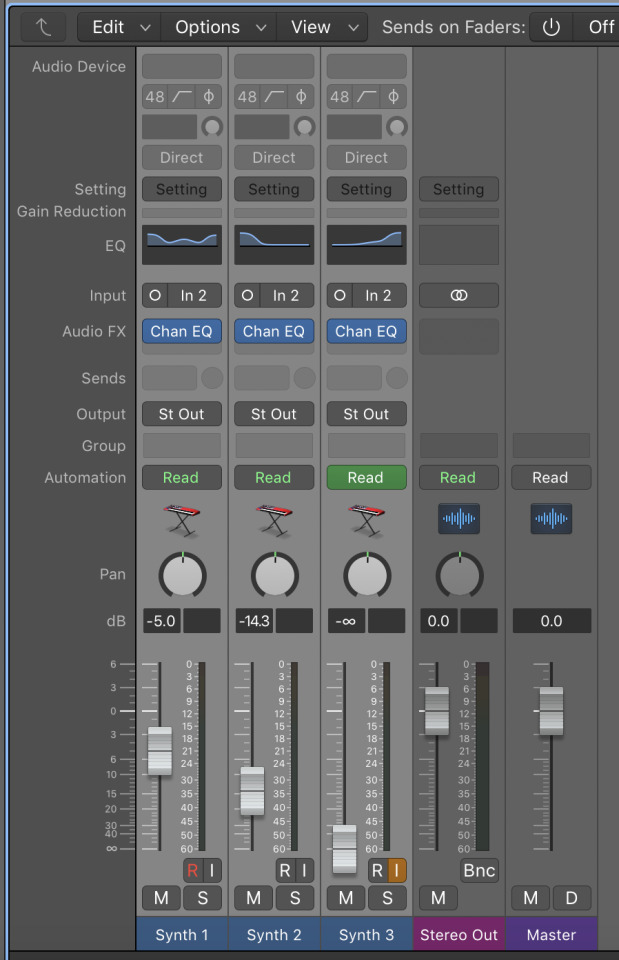
Task: Click the Synth 1 volume fader
Action: 160,751
